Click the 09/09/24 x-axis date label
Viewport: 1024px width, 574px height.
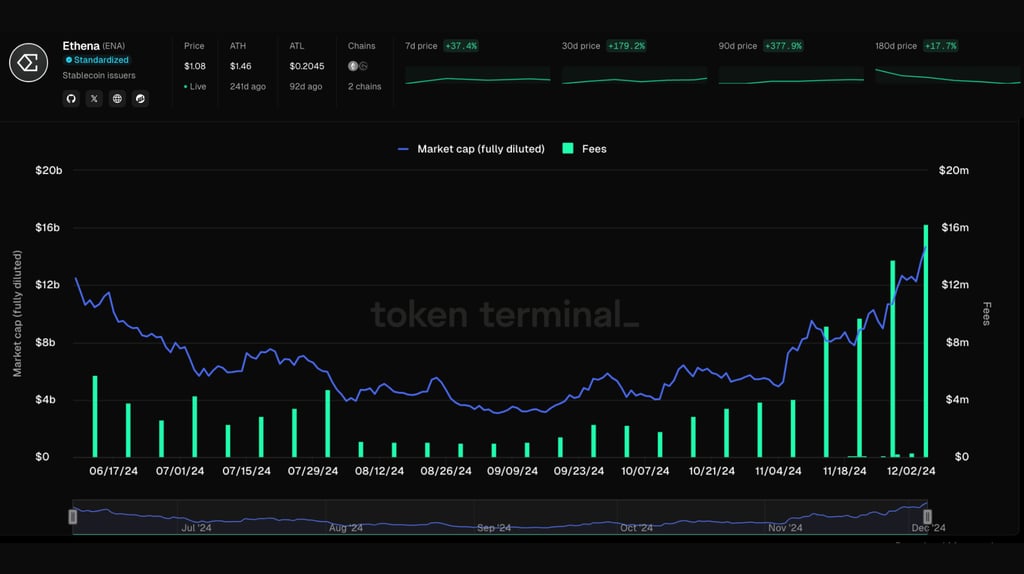pos(513,471)
